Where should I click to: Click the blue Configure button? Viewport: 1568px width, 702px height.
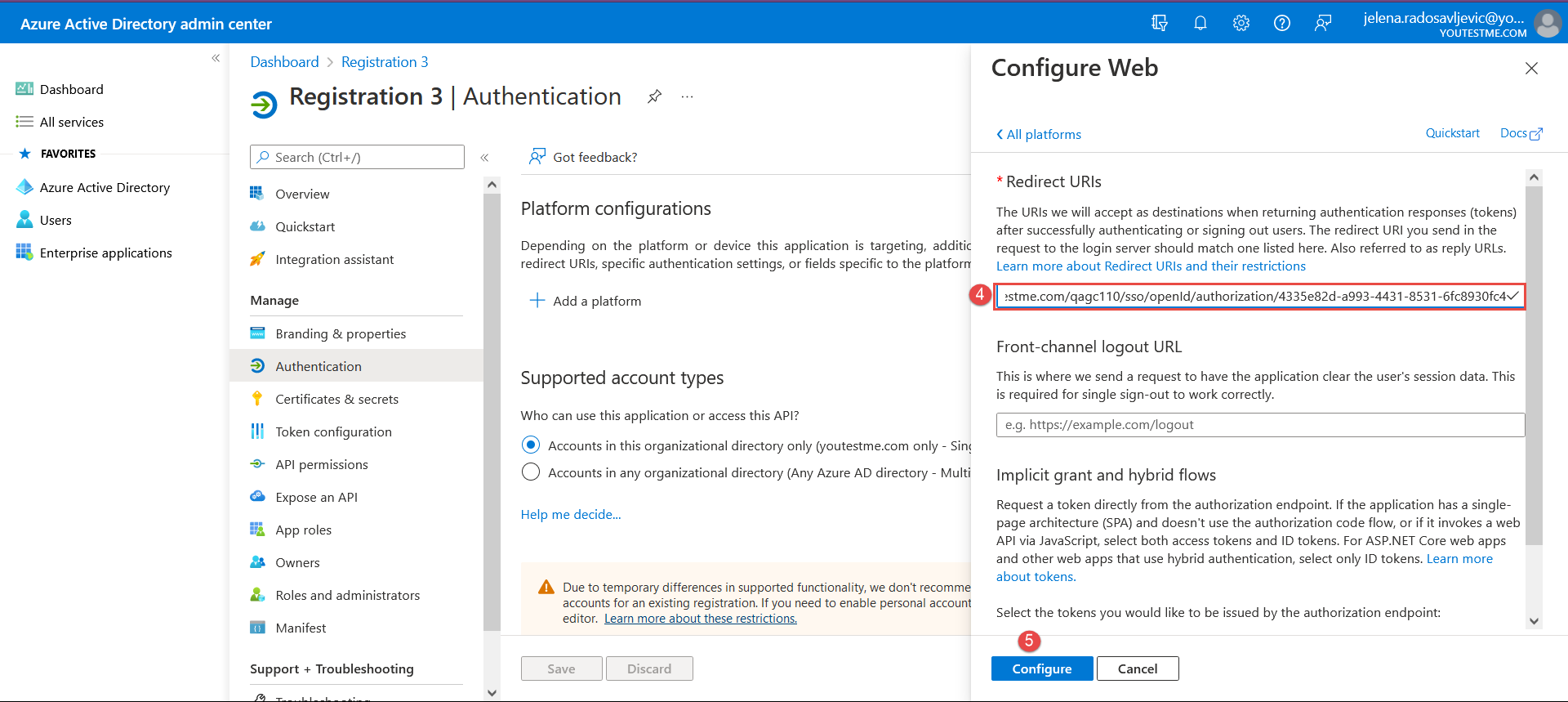pos(1041,668)
